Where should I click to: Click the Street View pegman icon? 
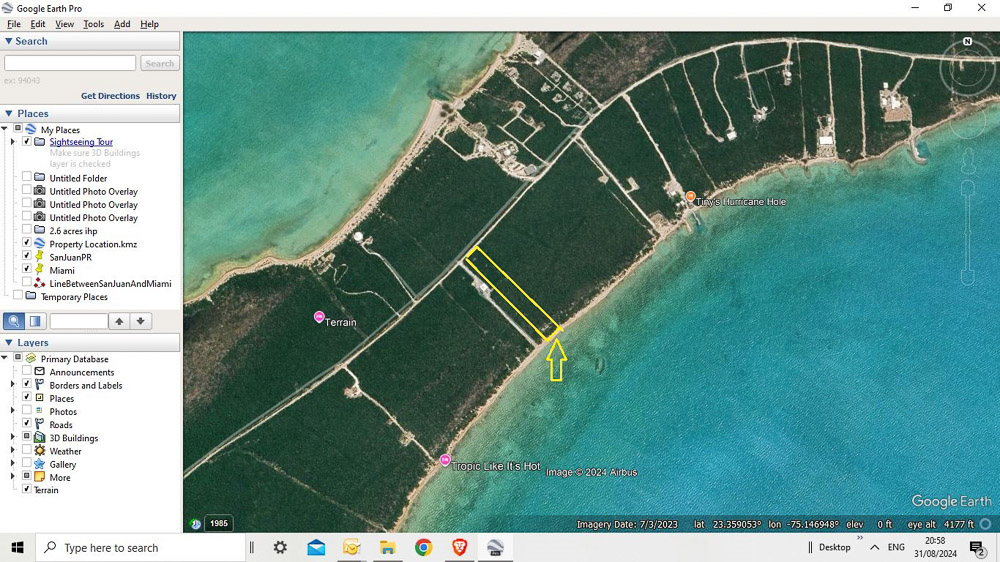(967, 162)
